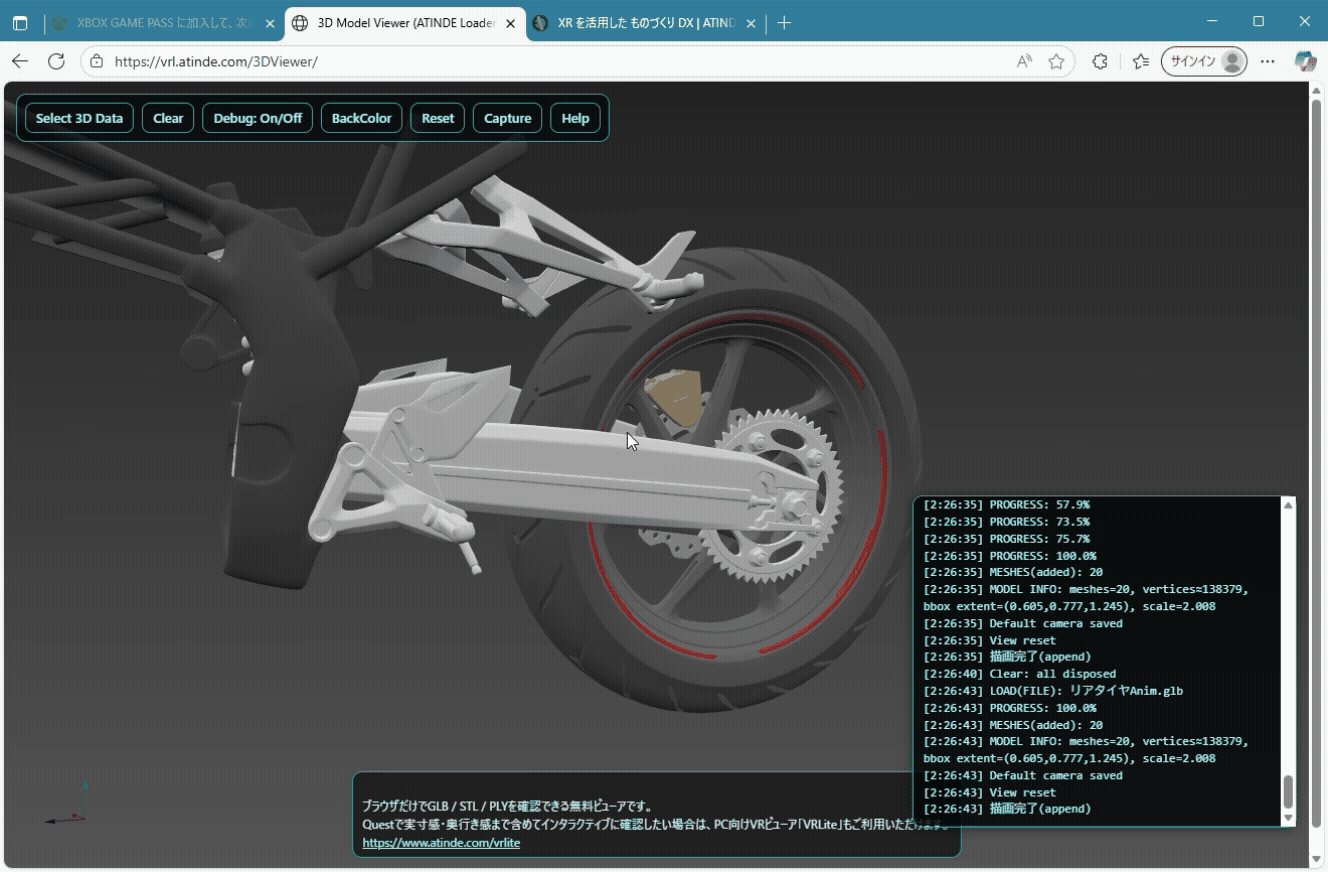Click the browser Back arrow
The height and width of the screenshot is (872, 1328).
click(x=20, y=62)
